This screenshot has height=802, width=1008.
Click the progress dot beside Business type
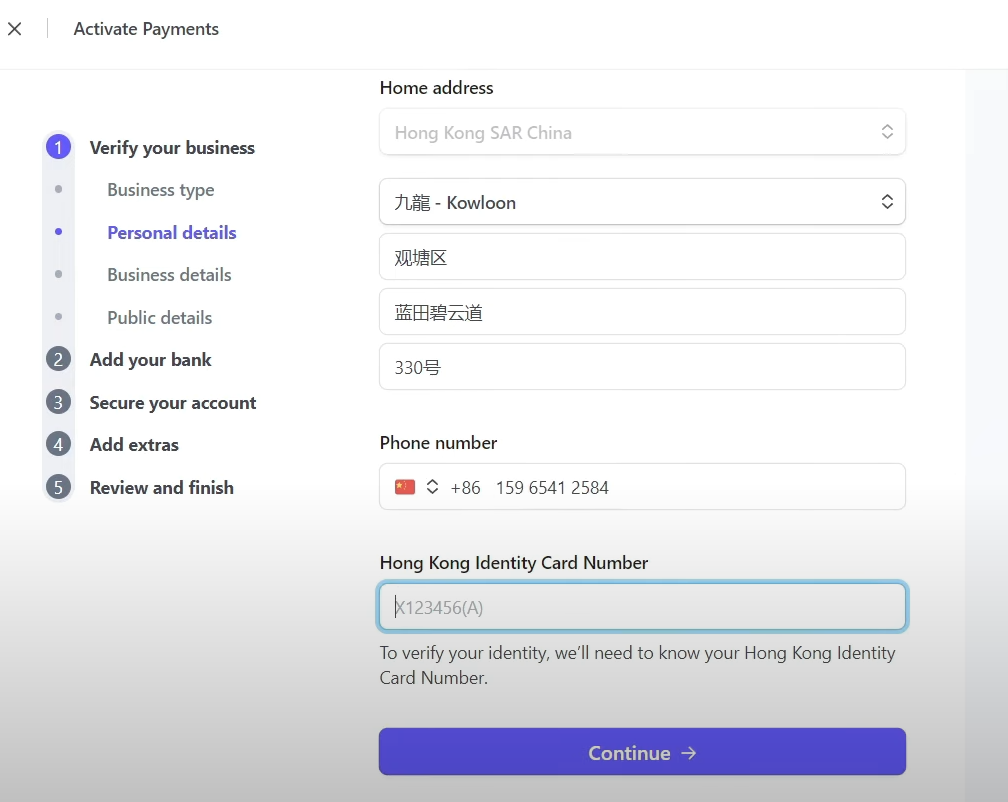tap(58, 190)
